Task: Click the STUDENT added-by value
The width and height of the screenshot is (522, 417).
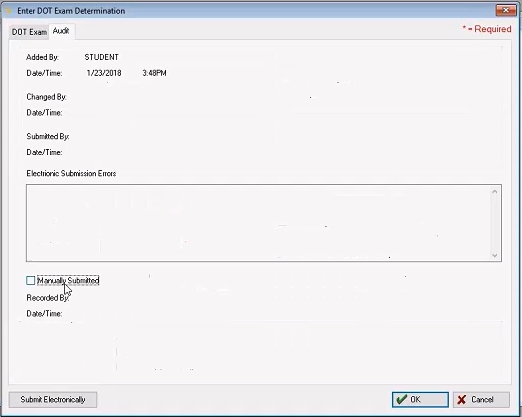Action: (101, 57)
